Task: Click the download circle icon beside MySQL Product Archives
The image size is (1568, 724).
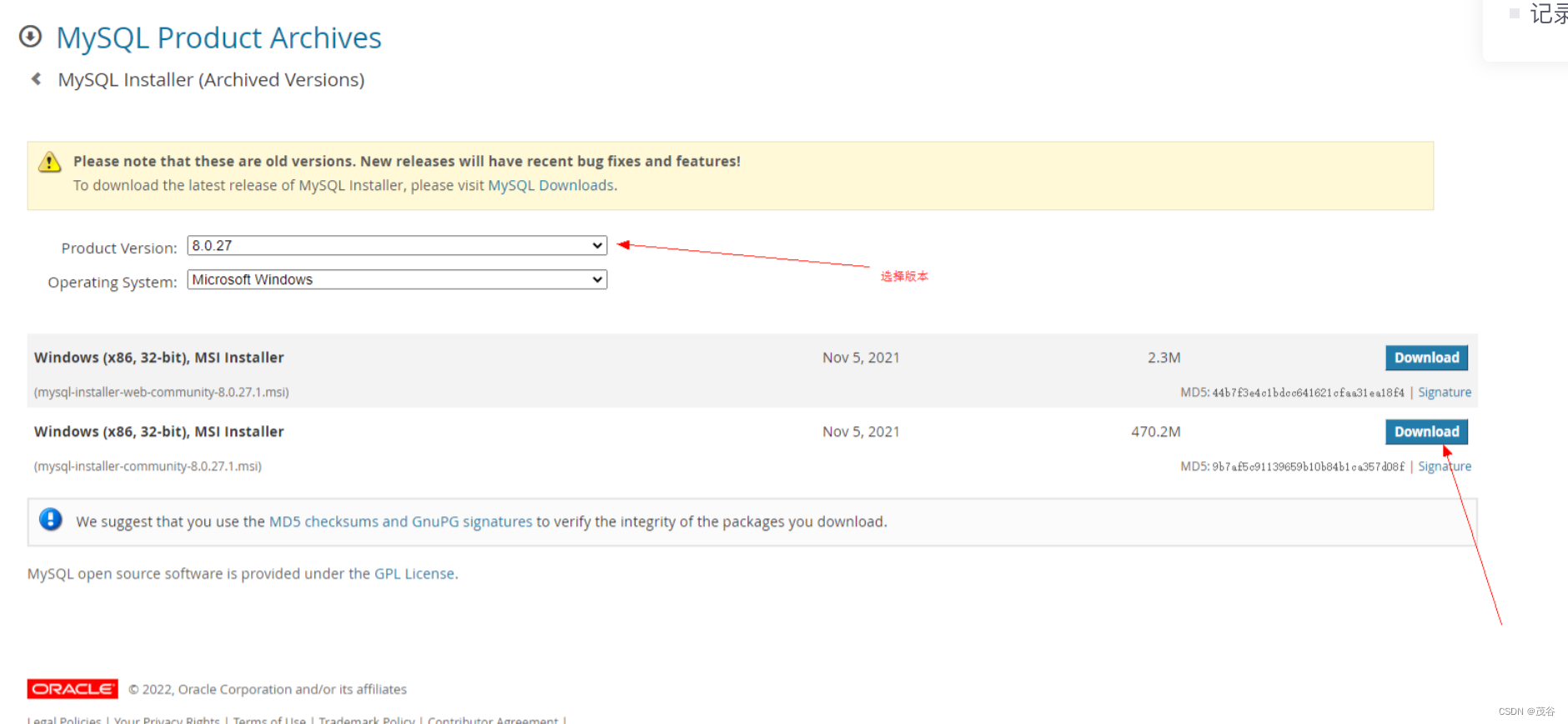Action: click(31, 37)
